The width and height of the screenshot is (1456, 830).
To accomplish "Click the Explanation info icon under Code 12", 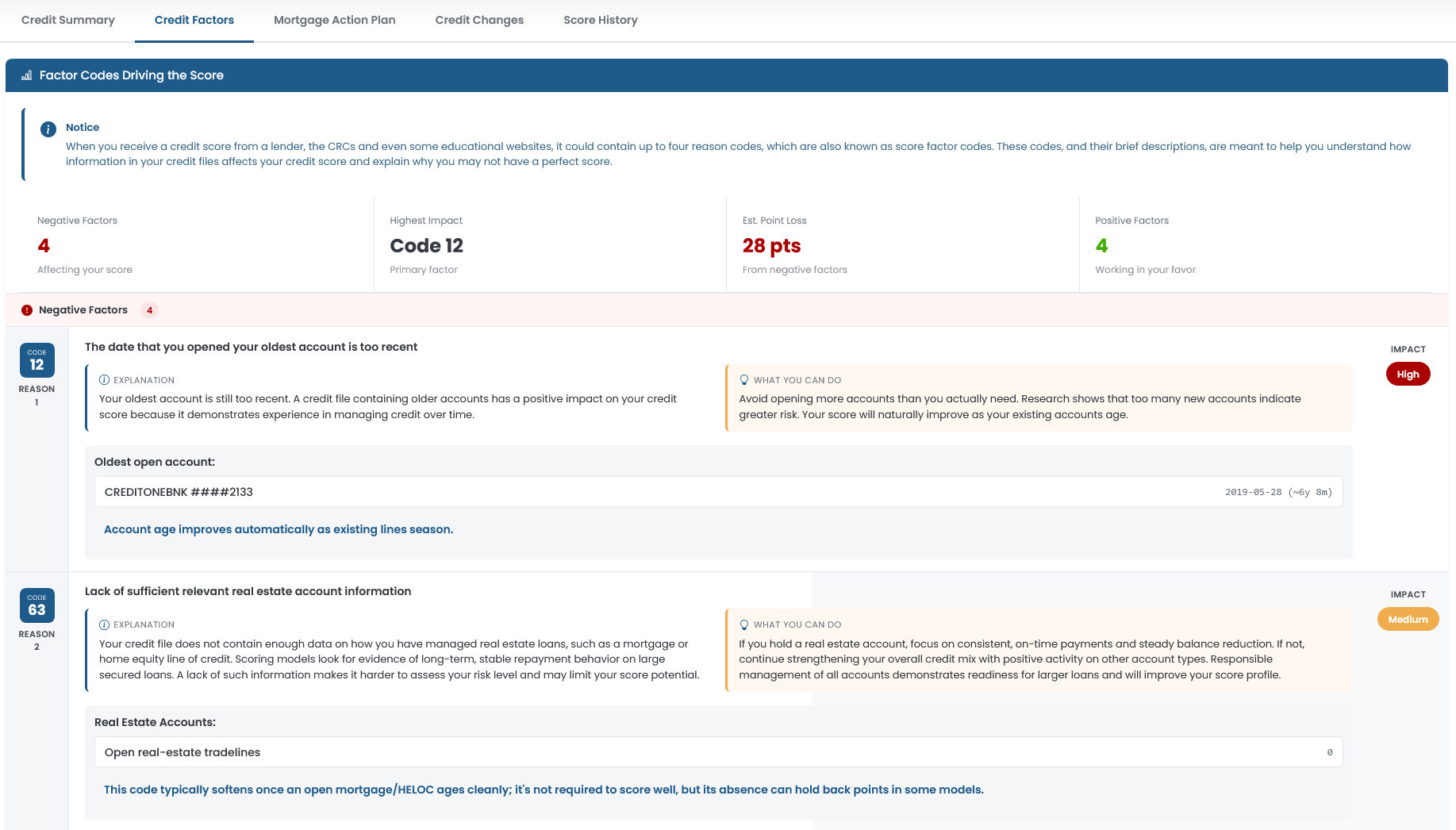I will coord(104,380).
